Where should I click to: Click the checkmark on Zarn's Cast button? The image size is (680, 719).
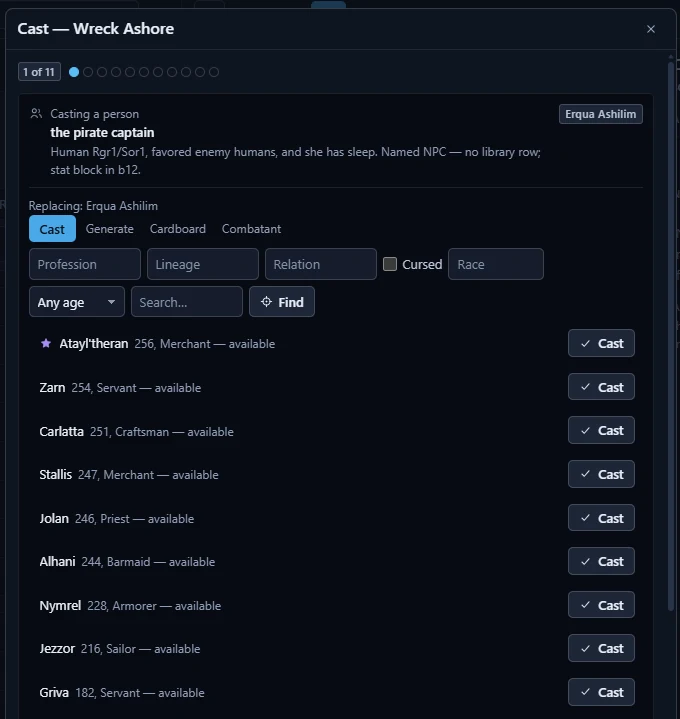[586, 387]
